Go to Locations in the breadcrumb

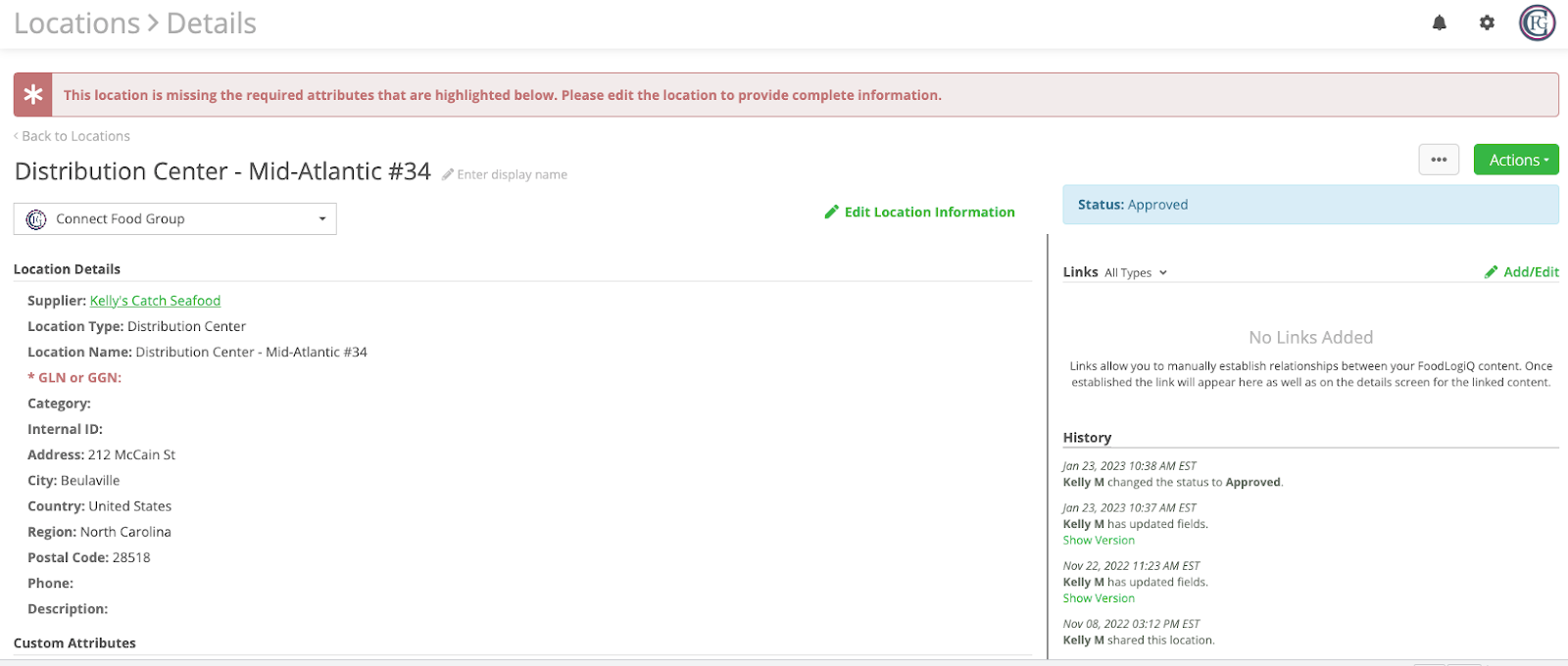pos(77,24)
